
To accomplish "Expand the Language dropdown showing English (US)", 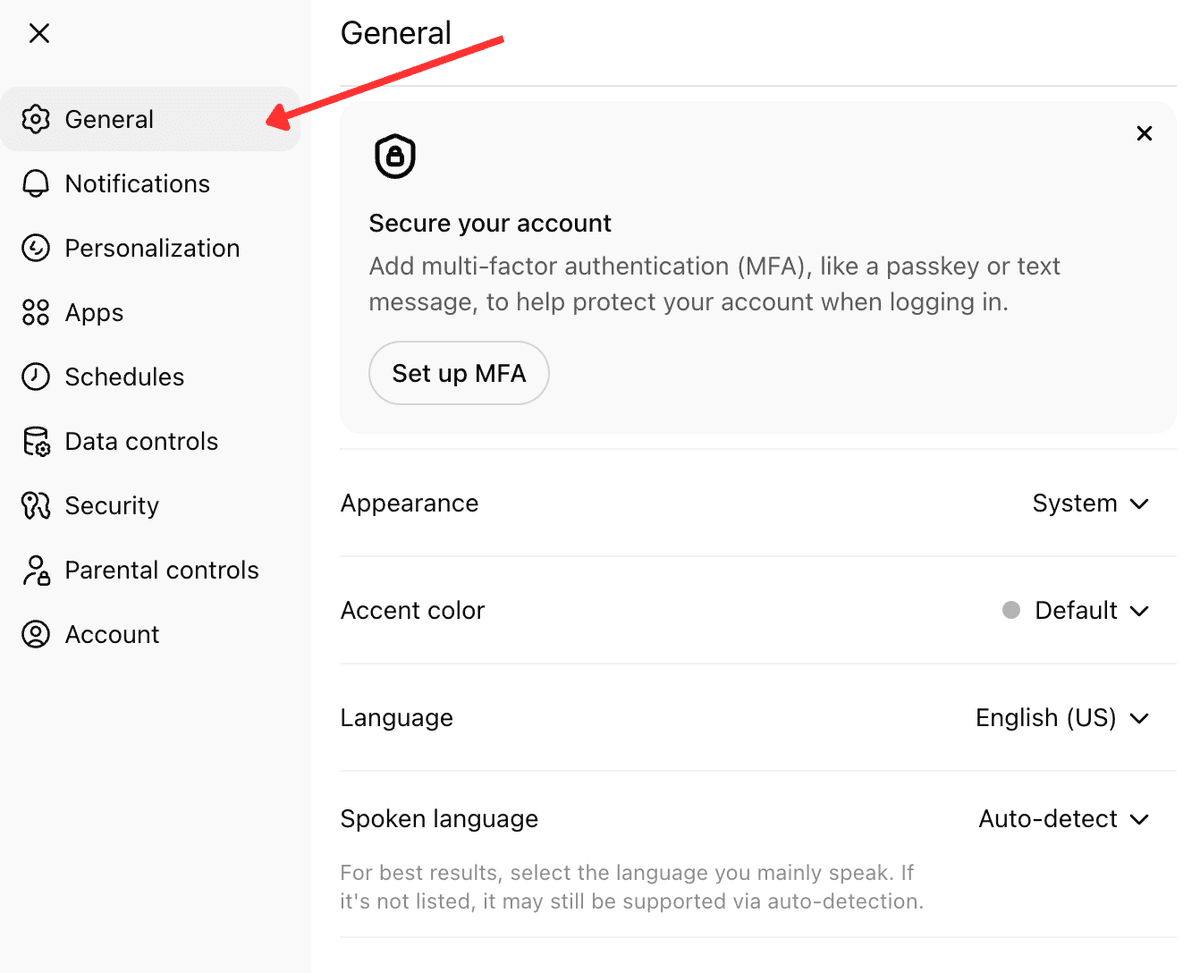I will click(1063, 717).
